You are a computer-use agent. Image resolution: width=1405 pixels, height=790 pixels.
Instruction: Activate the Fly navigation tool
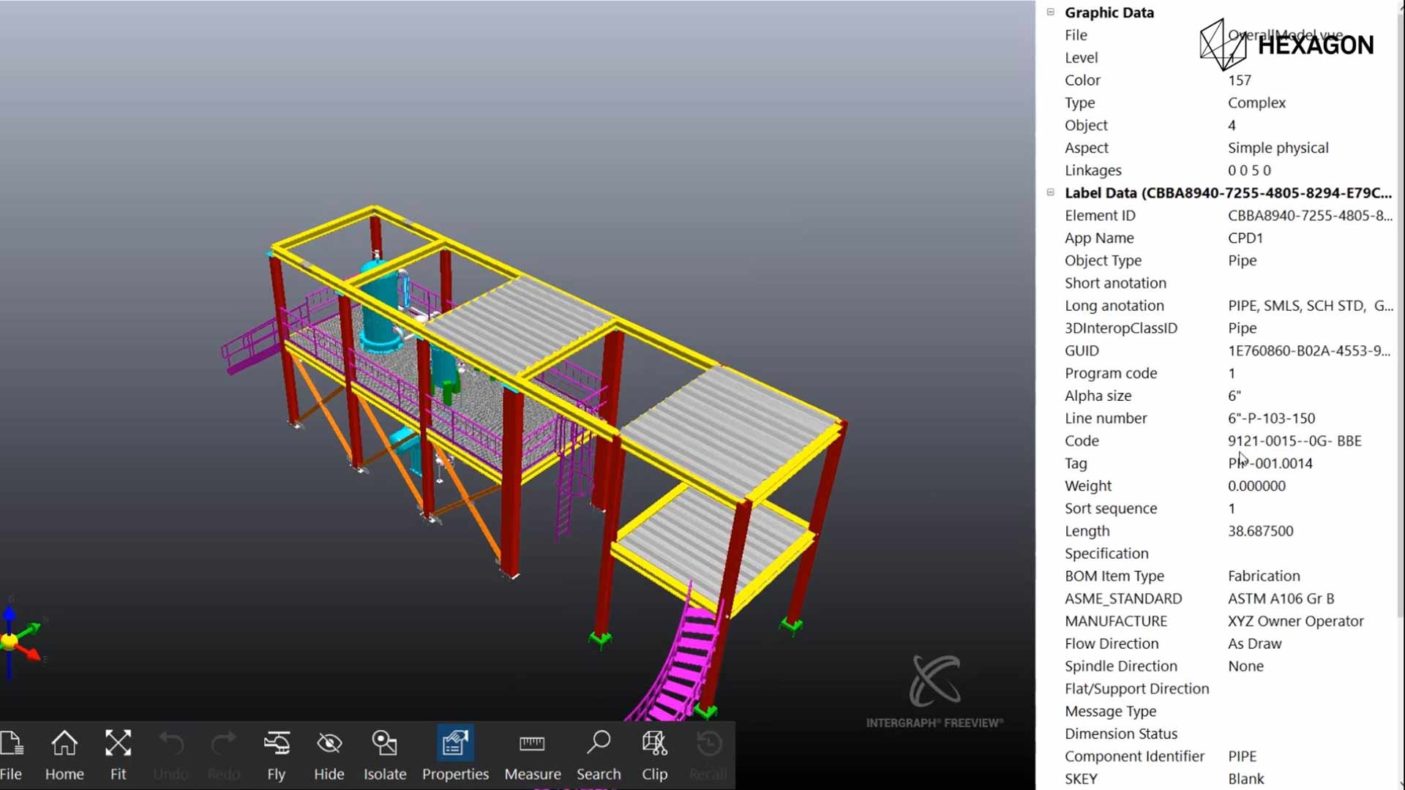[x=276, y=745]
